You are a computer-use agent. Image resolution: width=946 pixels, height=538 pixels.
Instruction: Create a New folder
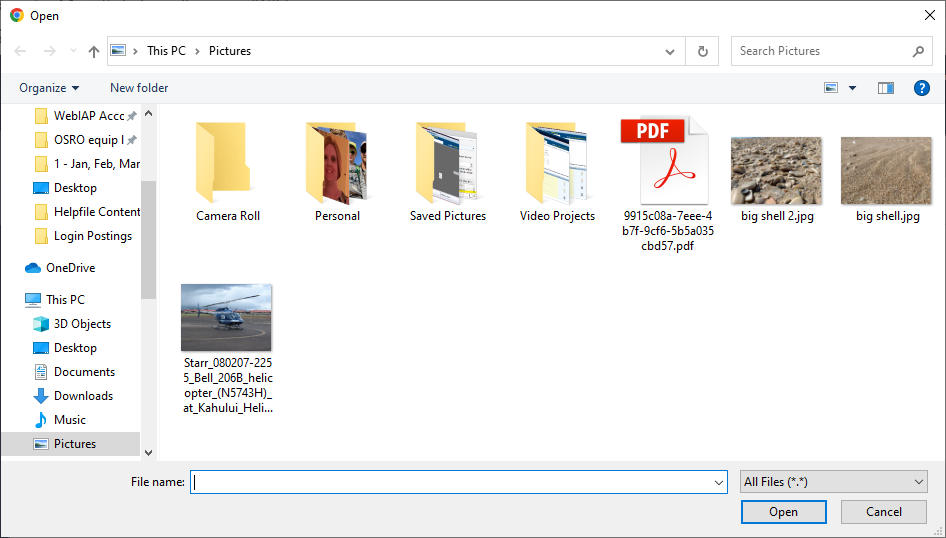tap(139, 88)
